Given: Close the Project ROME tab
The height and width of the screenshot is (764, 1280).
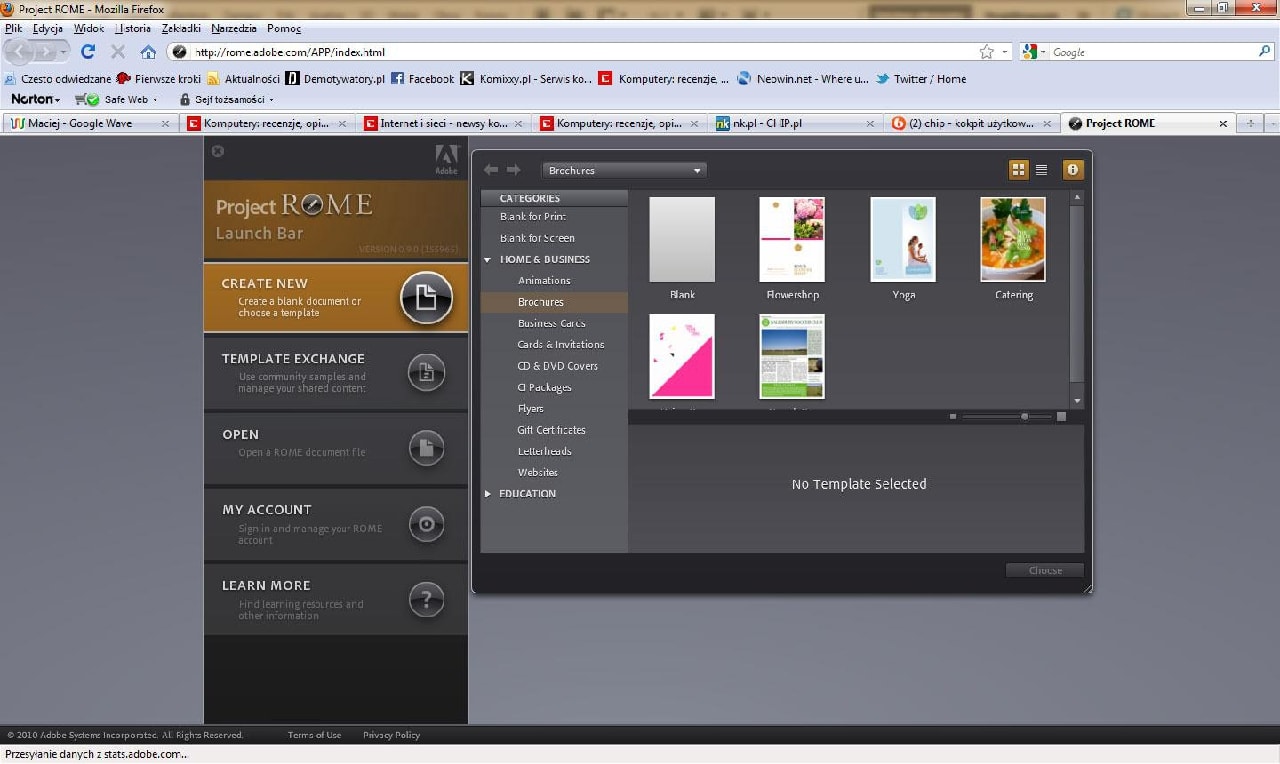Looking at the screenshot, I should [1222, 124].
